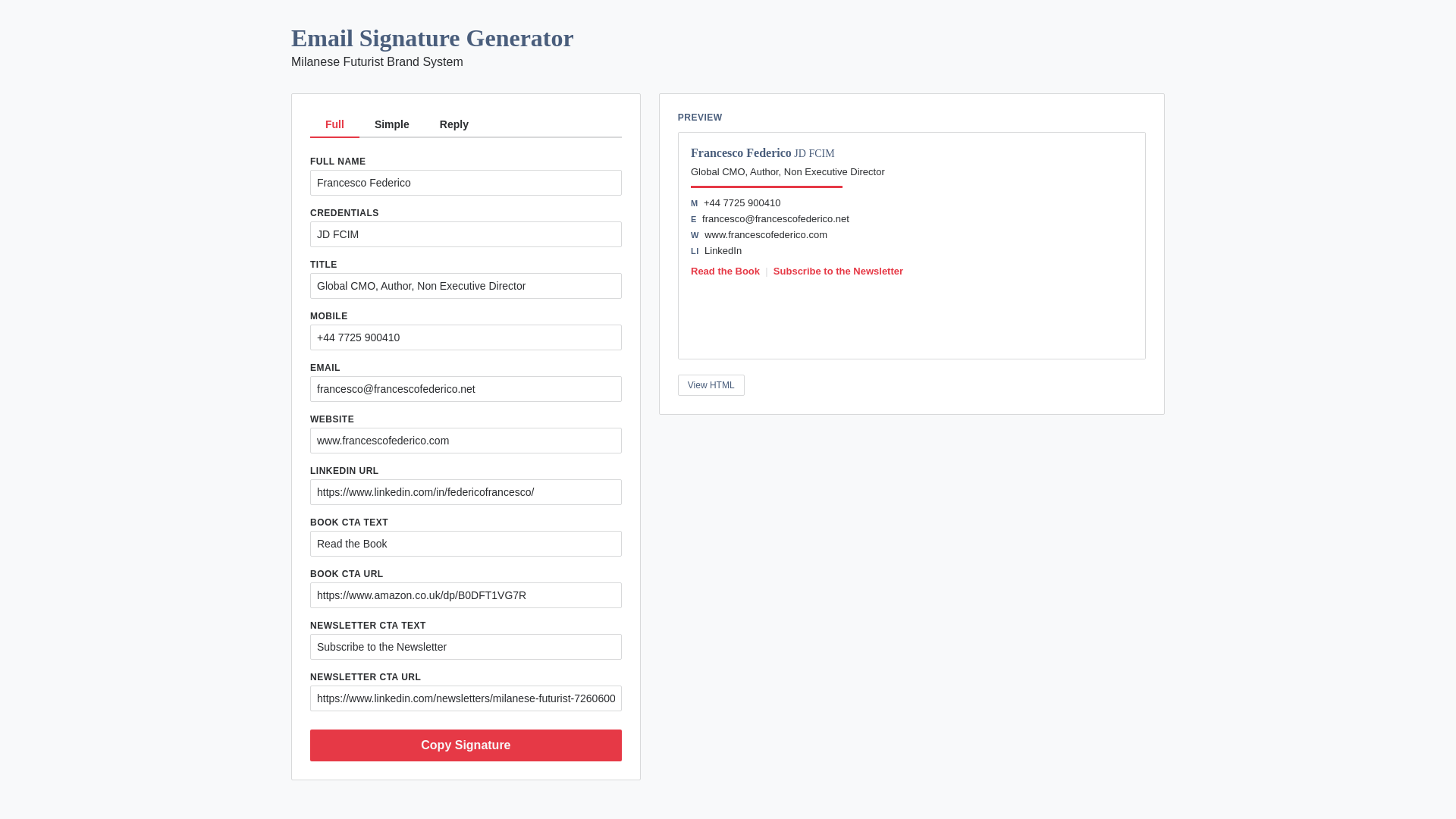Click the View HTML button
Viewport: 1456px width, 819px height.
pos(711,385)
